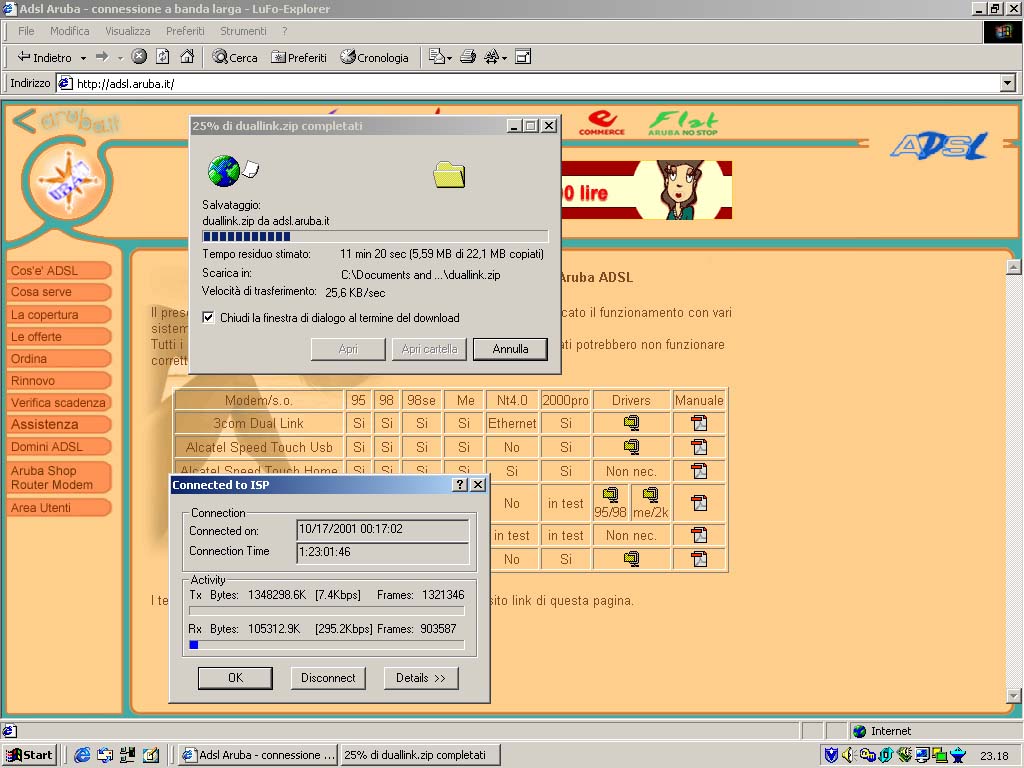Expand connection info with Details >> button

coord(421,678)
